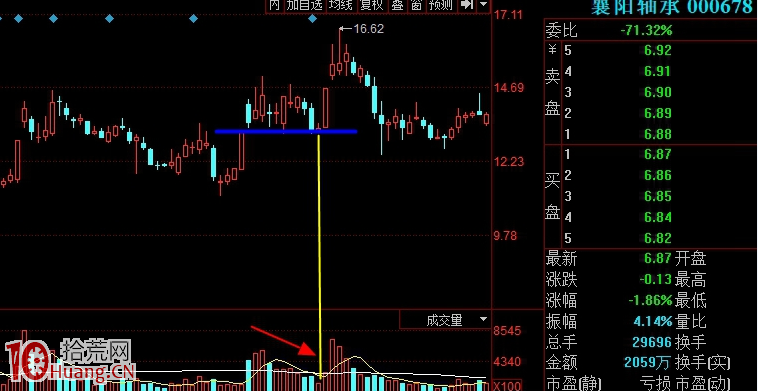Viewport: 758px width, 391px height.
Task: Click the 卖盘 sell side label
Action: pyautogui.click(x=553, y=93)
